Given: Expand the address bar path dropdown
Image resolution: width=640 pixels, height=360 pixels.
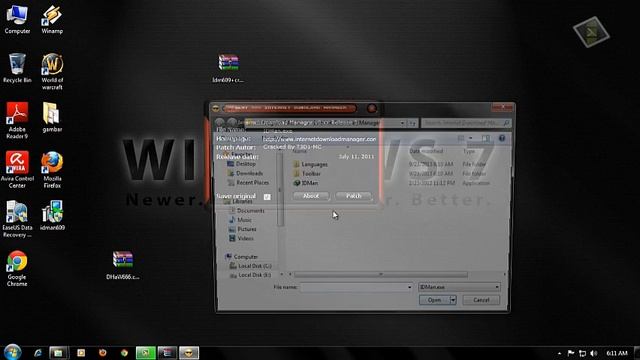Looking at the screenshot, I should pos(402,123).
